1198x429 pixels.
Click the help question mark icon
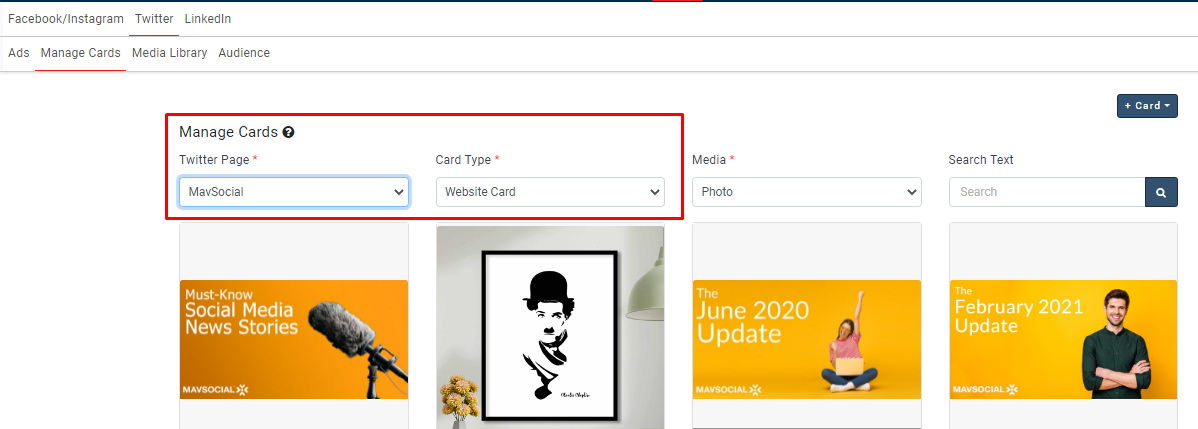[288, 132]
